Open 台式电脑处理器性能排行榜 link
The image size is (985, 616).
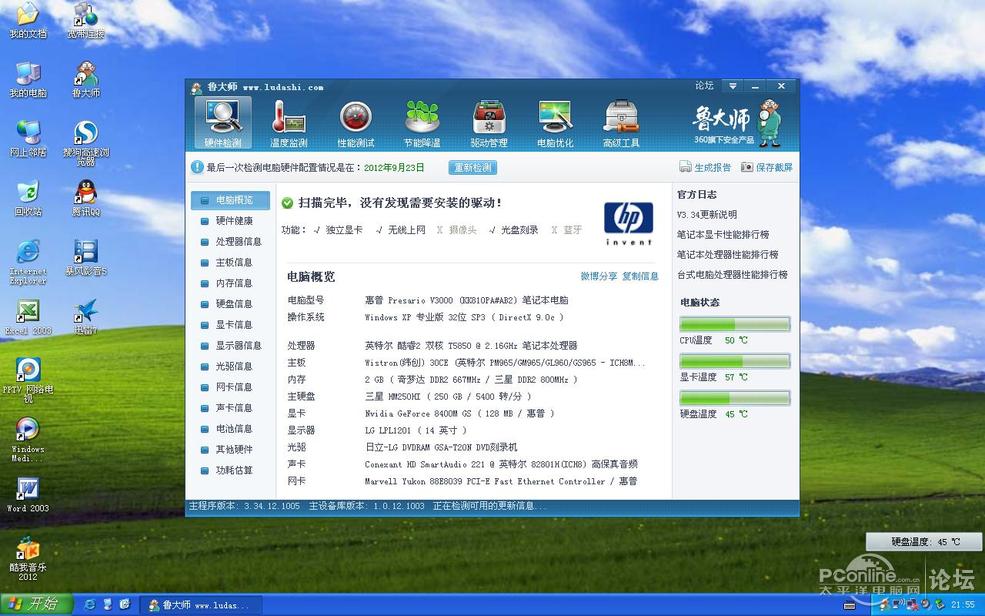(732, 274)
